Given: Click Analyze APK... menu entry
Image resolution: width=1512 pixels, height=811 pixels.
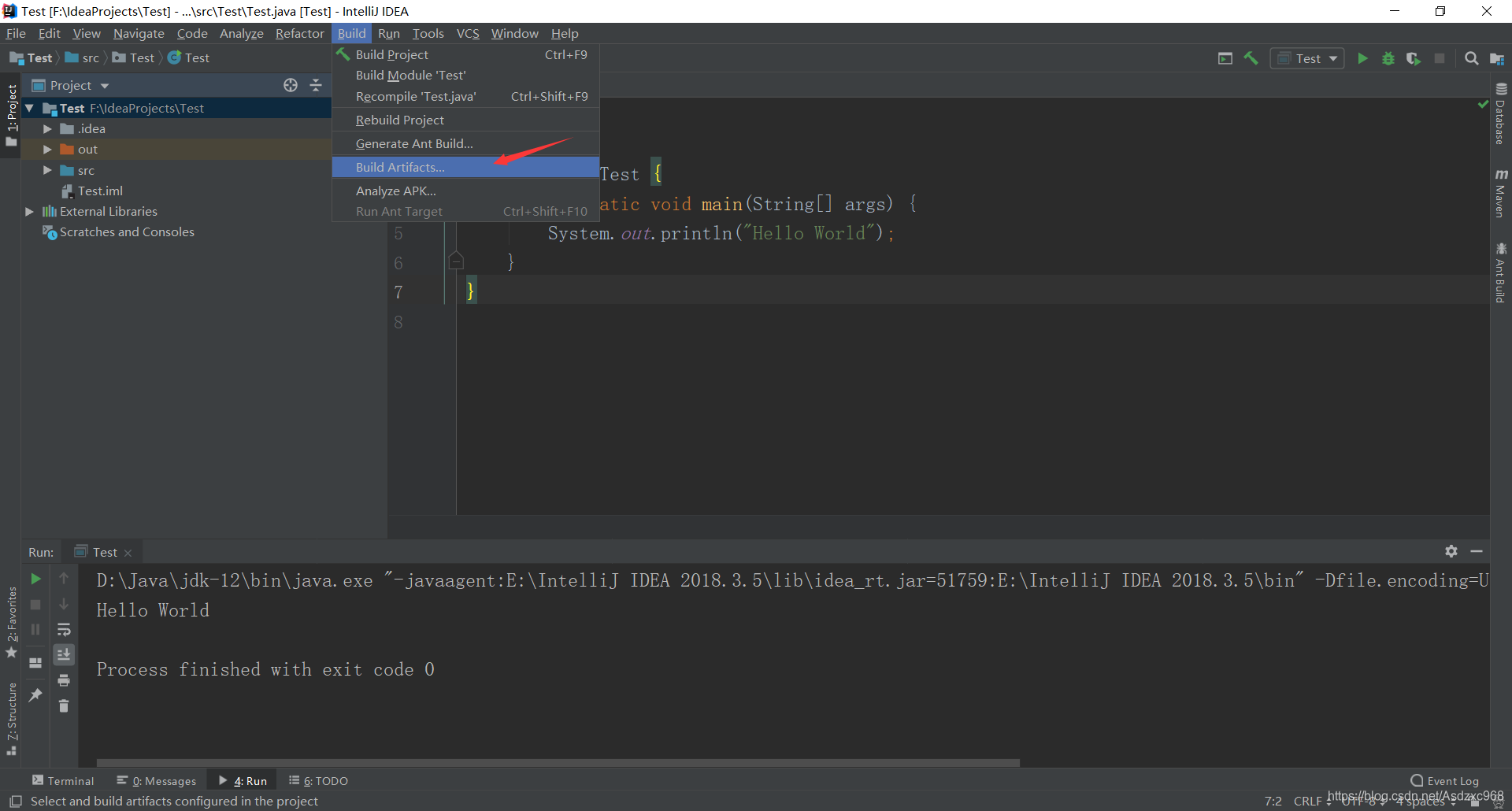Looking at the screenshot, I should pyautogui.click(x=465, y=191).
